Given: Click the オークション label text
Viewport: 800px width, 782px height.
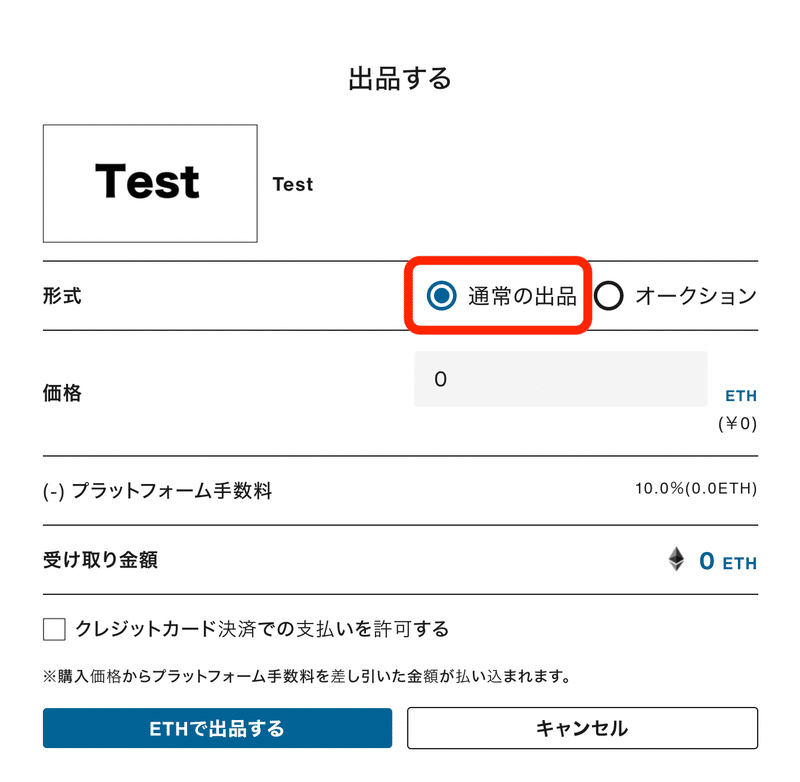Looking at the screenshot, I should (696, 296).
